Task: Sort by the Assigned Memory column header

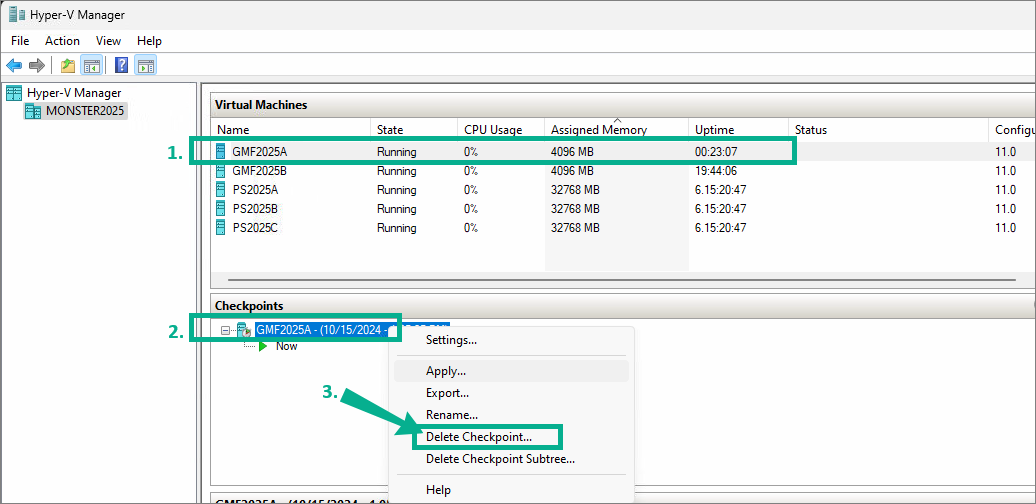Action: (x=617, y=130)
